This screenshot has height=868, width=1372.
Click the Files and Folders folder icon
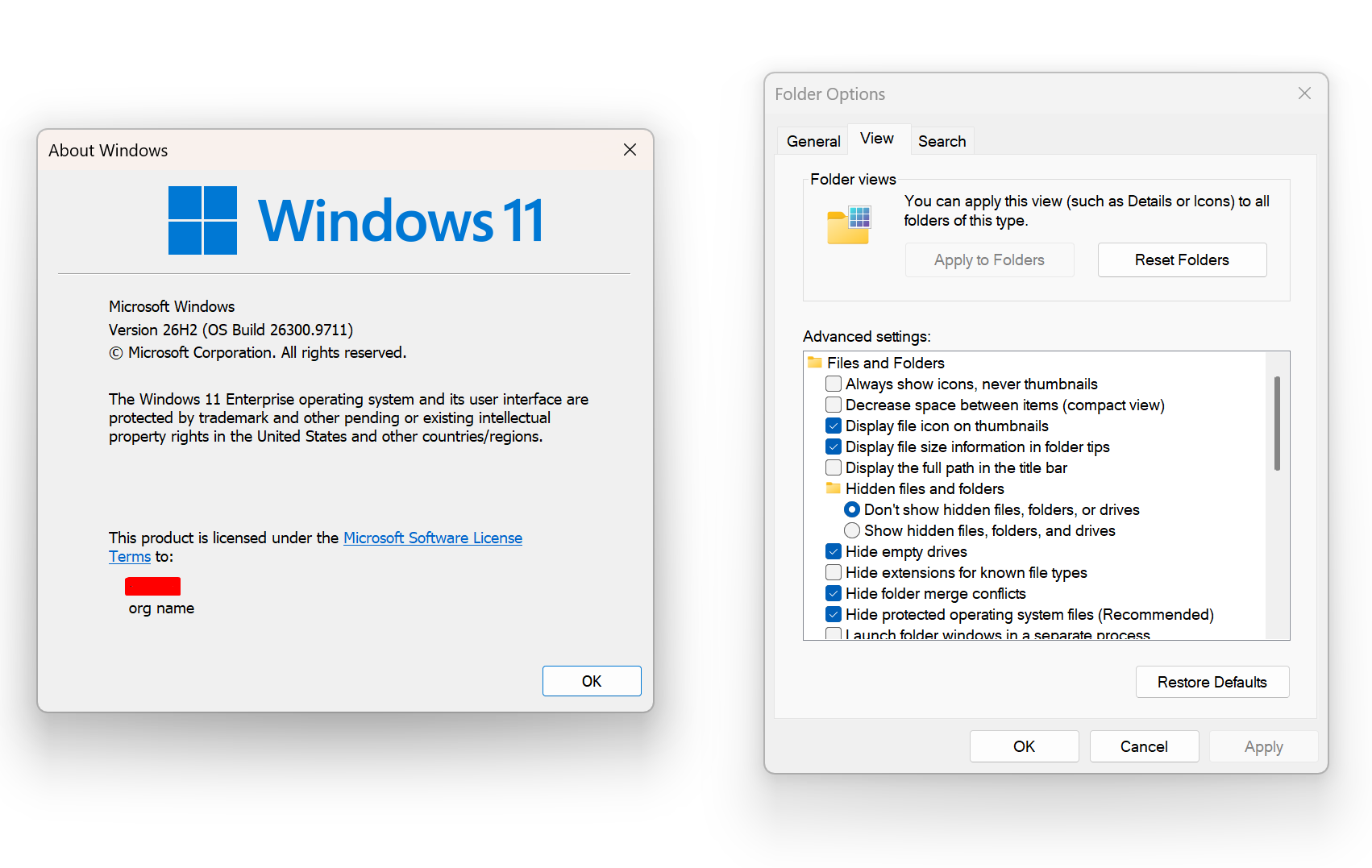815,363
